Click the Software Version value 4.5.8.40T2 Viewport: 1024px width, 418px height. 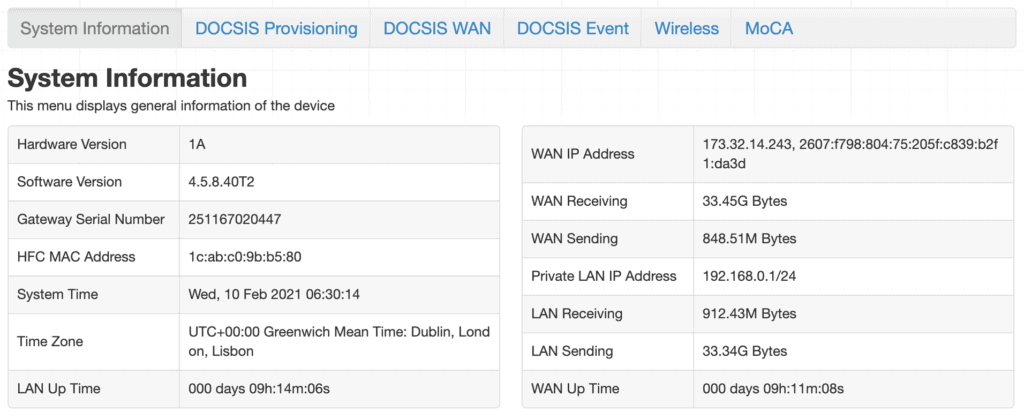(221, 182)
